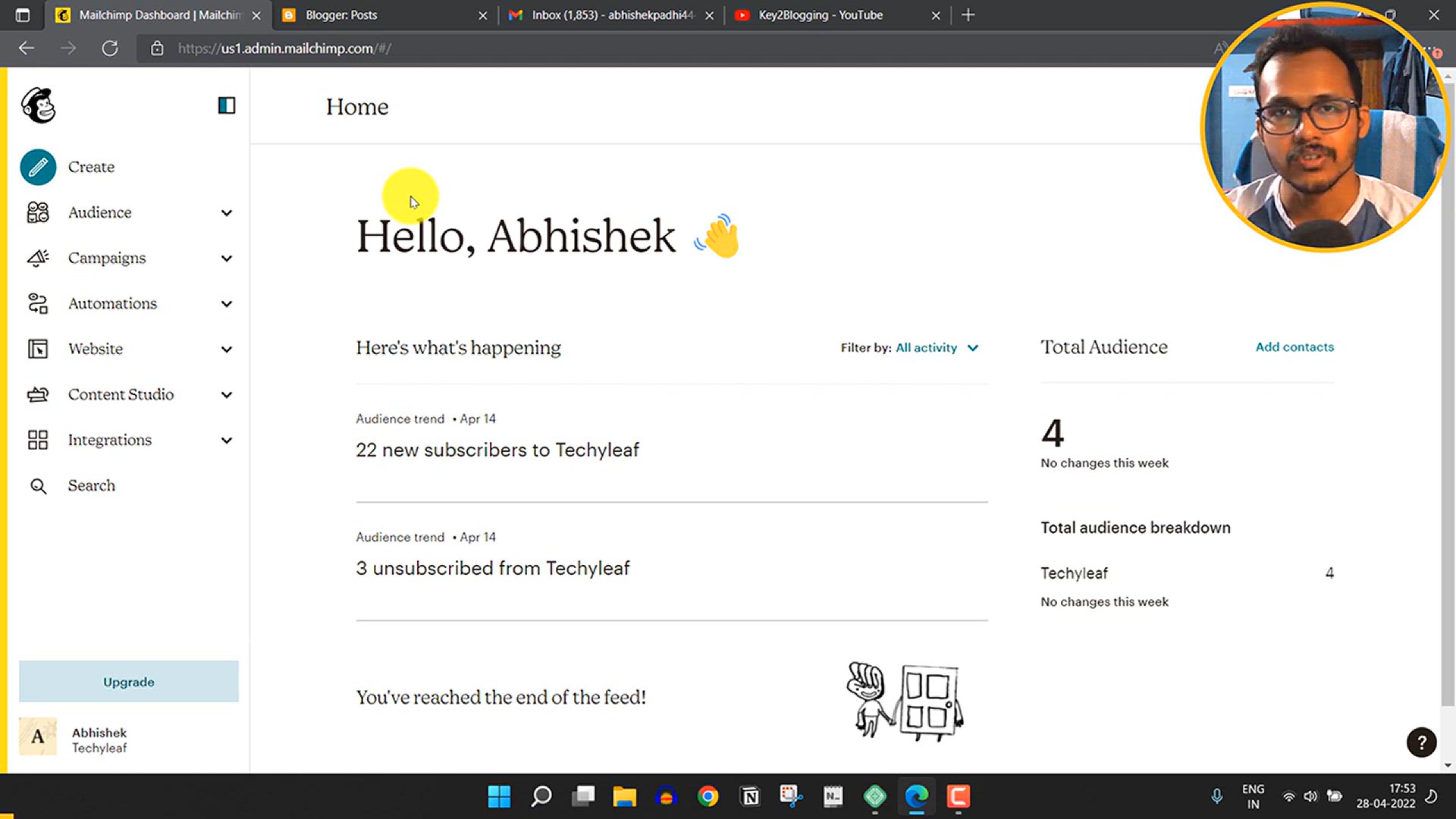Open the Create menu item label
The width and height of the screenshot is (1456, 819).
pos(91,167)
